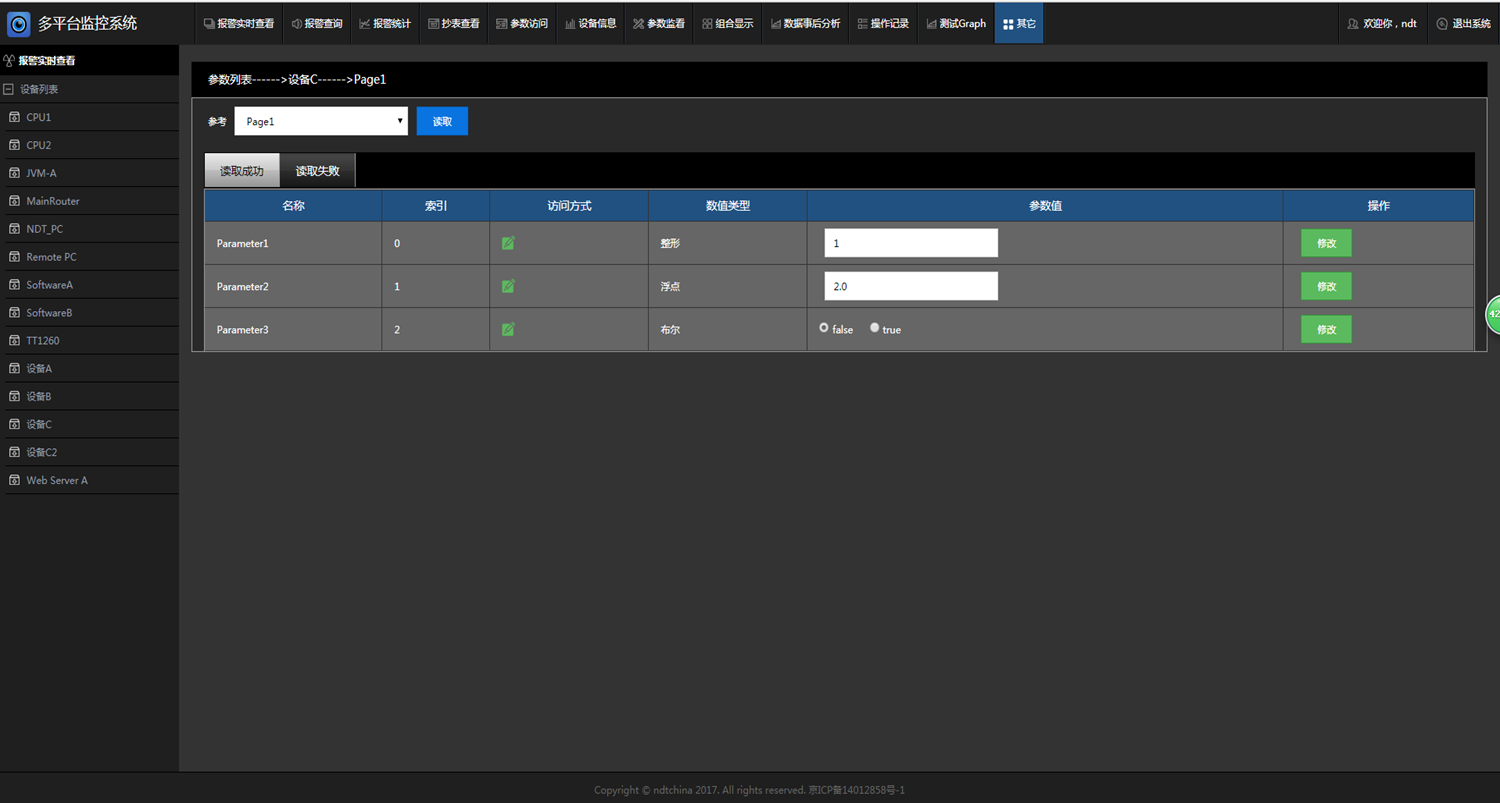Click the Parameter1 value input field
1500x803 pixels.
[x=911, y=243]
